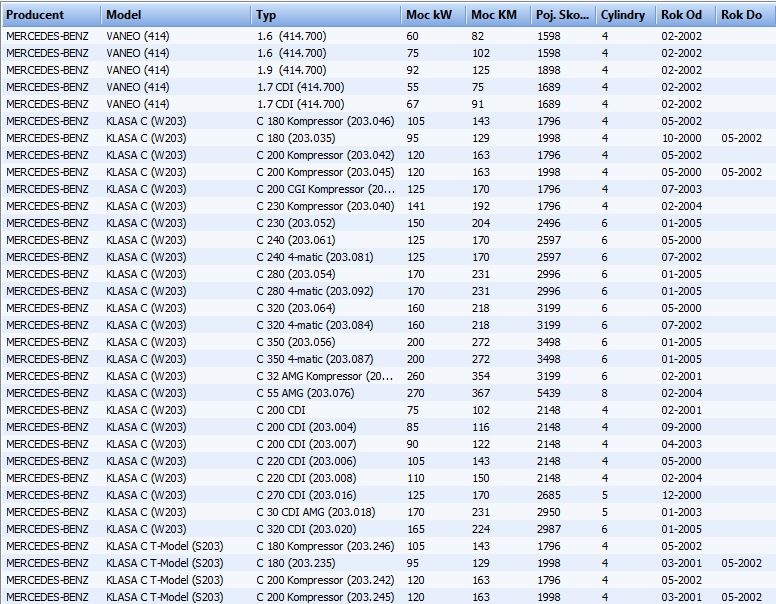The image size is (776, 604).
Task: Click the Rok Od value 10-2000
Action: [x=681, y=138]
